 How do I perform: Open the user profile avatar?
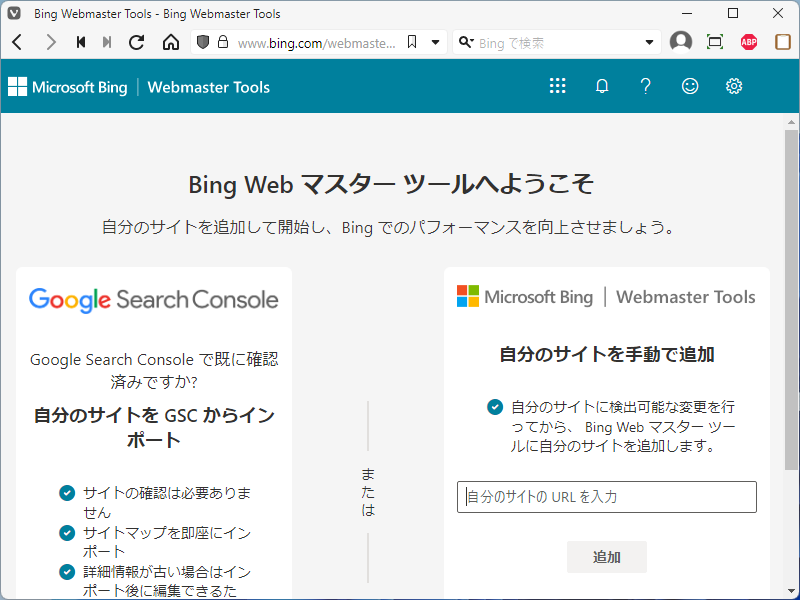pos(681,42)
